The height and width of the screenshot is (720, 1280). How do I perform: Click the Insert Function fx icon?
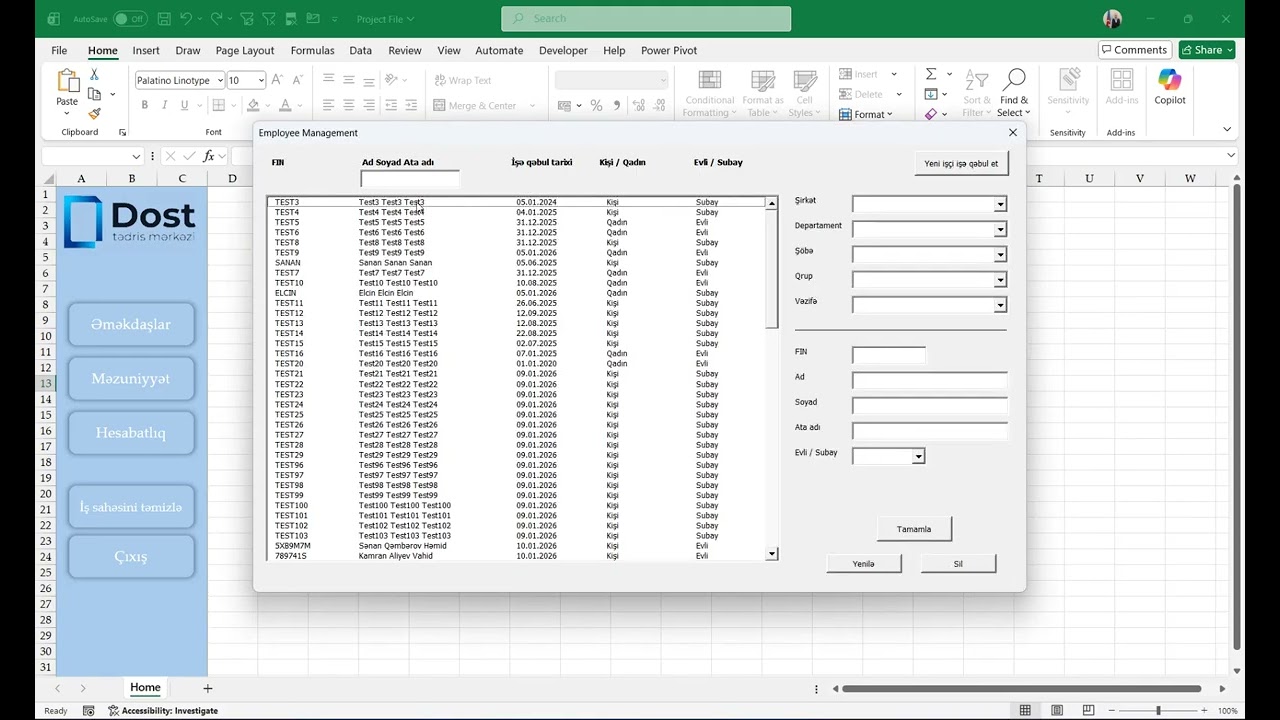pos(209,156)
